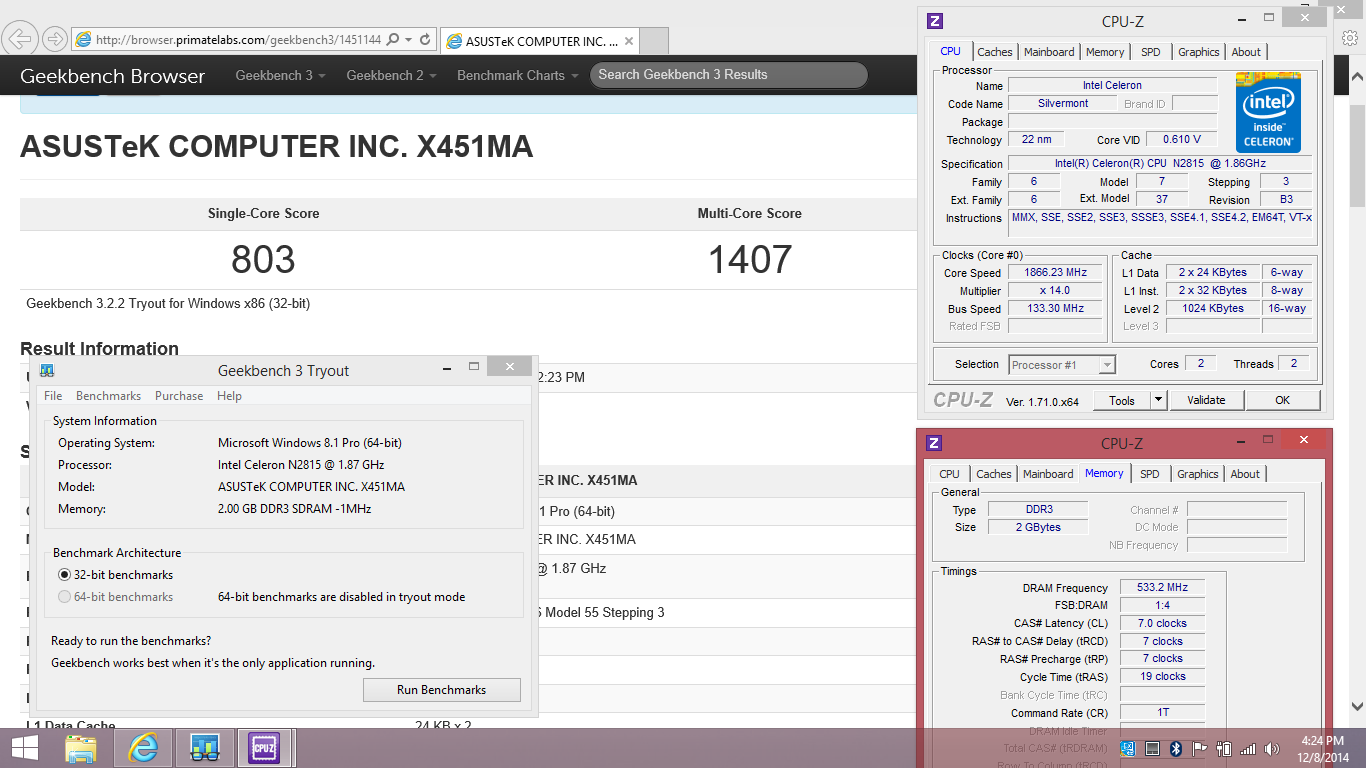Open Internet Explorer settings gear
1366x768 pixels.
coord(1350,38)
